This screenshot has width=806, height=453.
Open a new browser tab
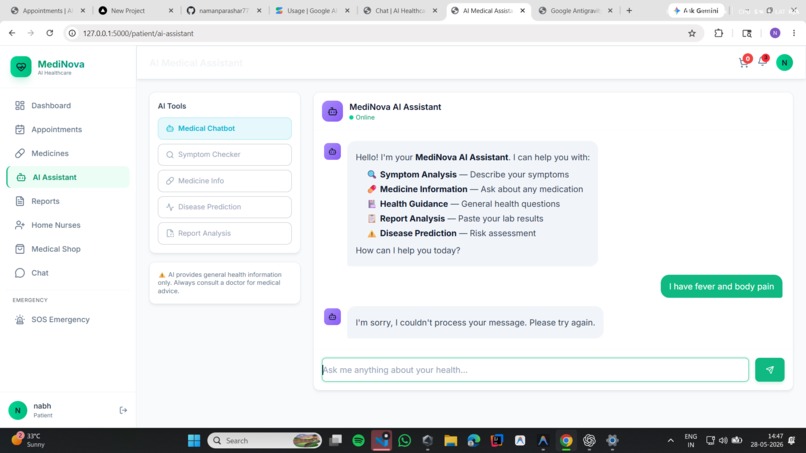click(629, 11)
